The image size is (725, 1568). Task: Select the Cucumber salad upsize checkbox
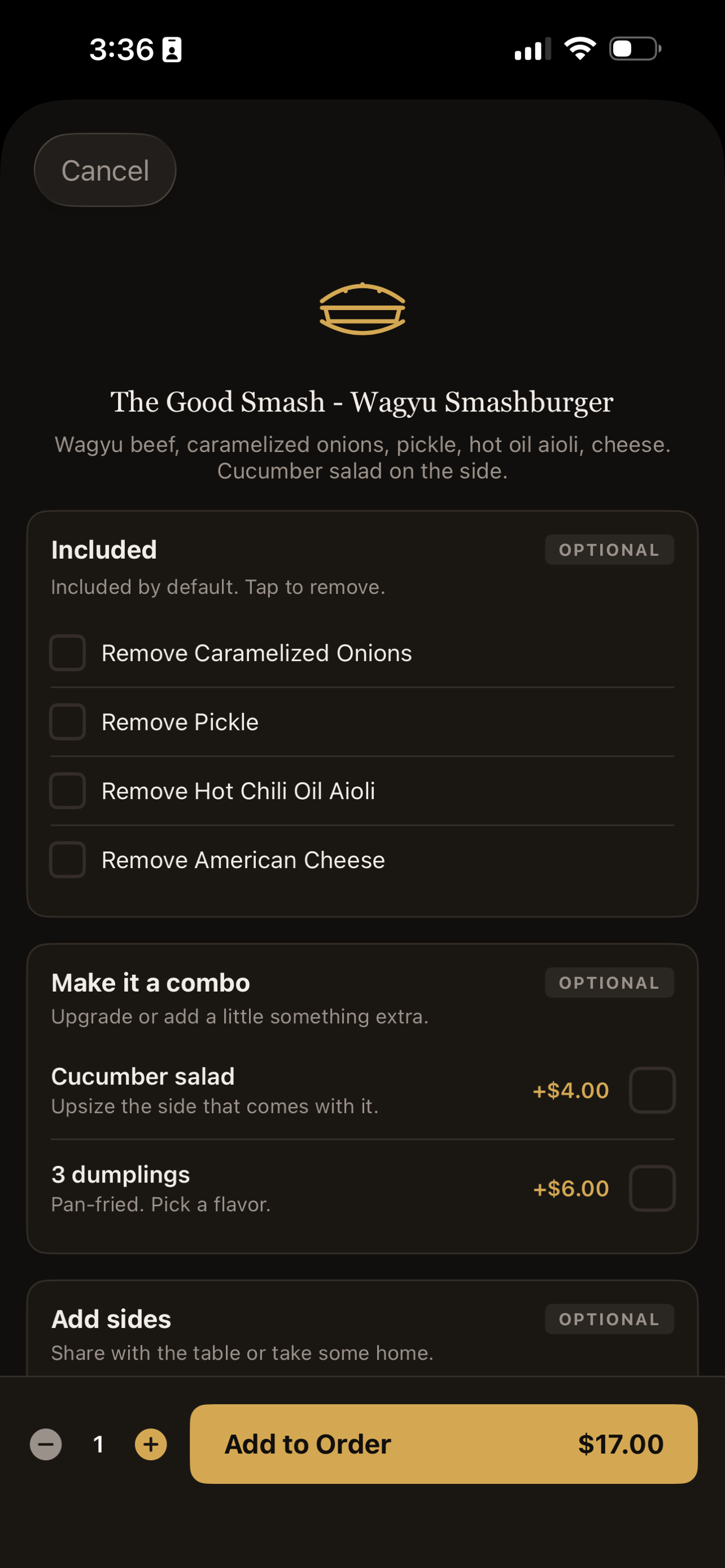click(x=652, y=1090)
